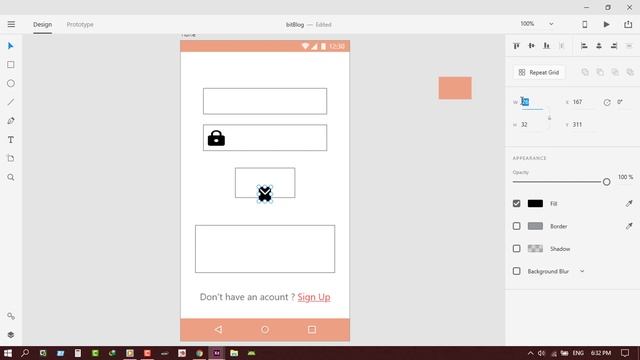Click the X position field 167
640x360 pixels.
(583, 102)
